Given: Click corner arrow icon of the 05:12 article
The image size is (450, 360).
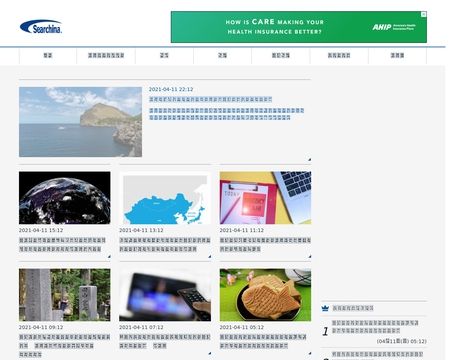Looking at the screenshot, I should tap(310, 353).
